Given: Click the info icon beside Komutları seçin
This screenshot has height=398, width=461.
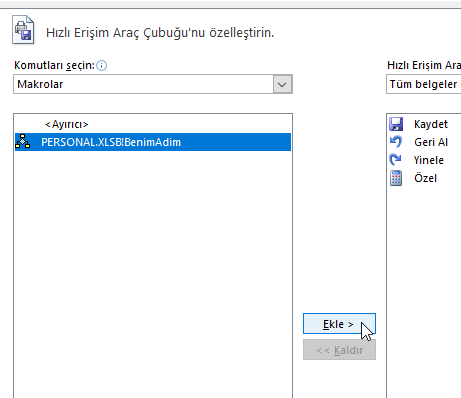Looking at the screenshot, I should [101, 66].
